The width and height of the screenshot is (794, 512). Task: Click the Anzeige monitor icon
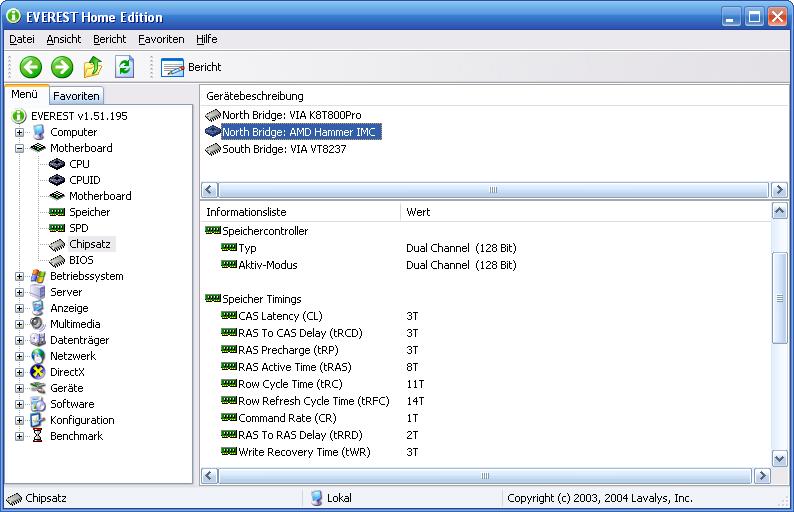[38, 308]
